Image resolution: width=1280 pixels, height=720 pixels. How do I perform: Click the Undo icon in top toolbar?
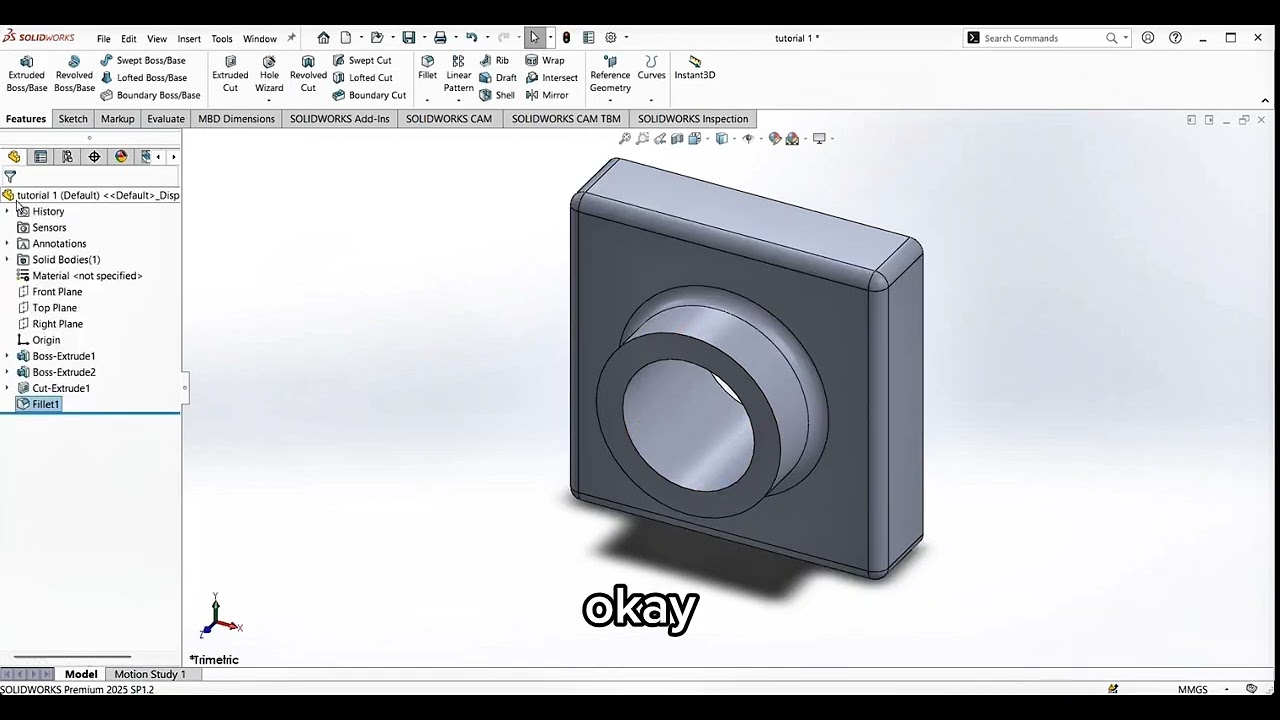coord(471,38)
